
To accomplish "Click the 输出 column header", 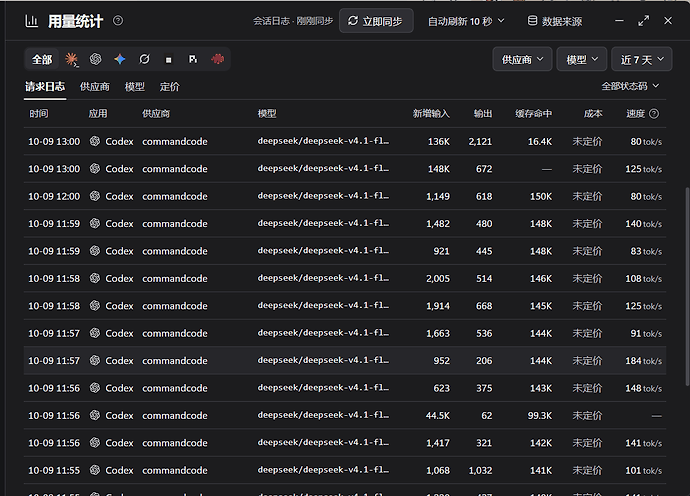I will click(483, 114).
